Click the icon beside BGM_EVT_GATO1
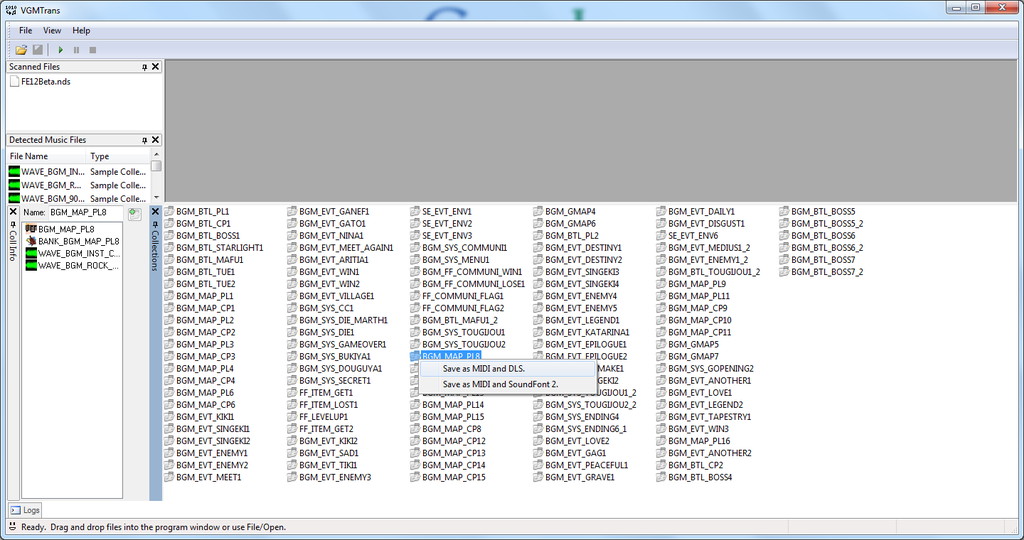Viewport: 1024px width, 540px height. click(x=292, y=223)
